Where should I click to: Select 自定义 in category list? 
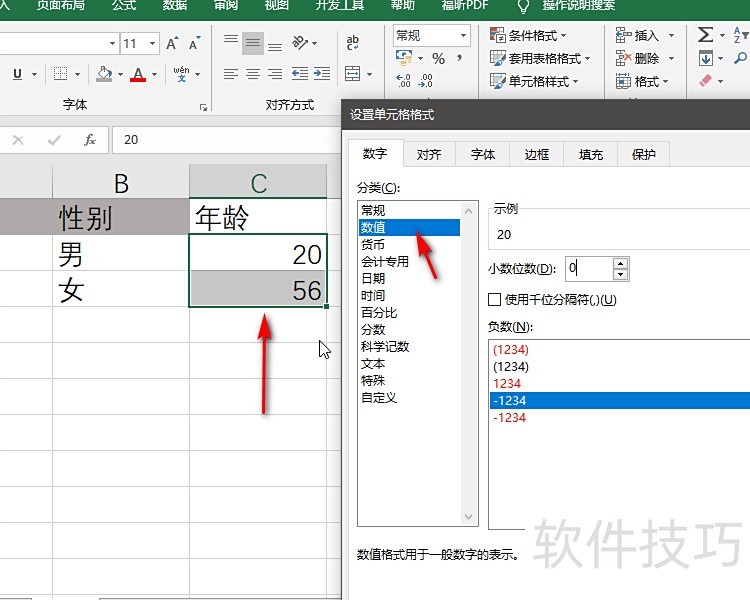tap(409, 398)
